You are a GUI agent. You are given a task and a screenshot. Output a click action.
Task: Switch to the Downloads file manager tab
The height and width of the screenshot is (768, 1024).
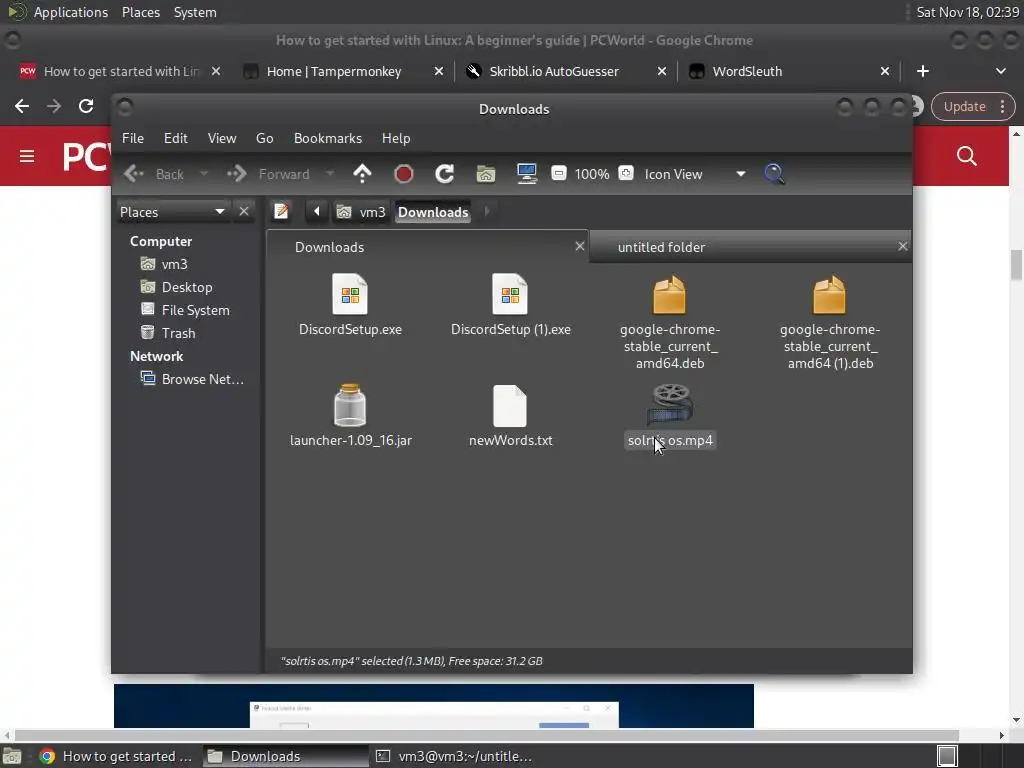pos(330,248)
